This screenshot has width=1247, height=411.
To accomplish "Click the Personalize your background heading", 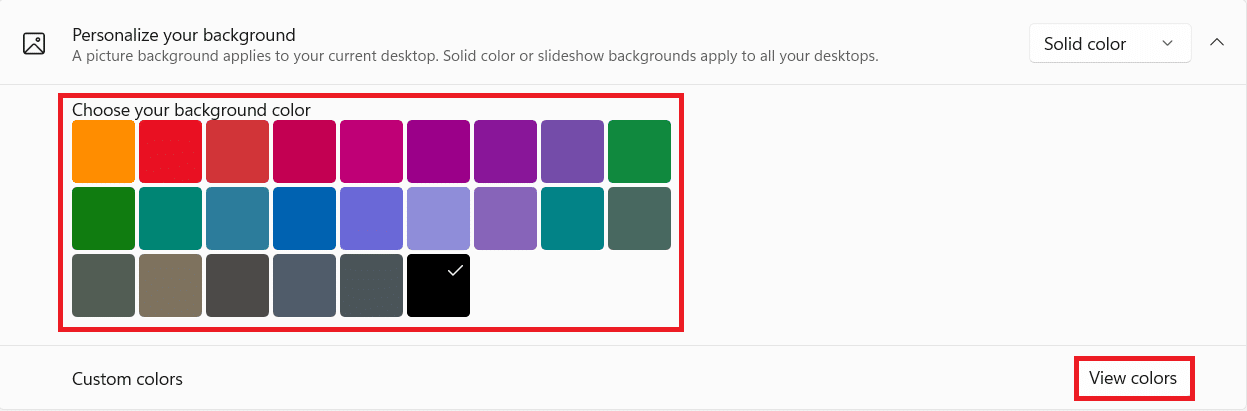I will coord(183,35).
